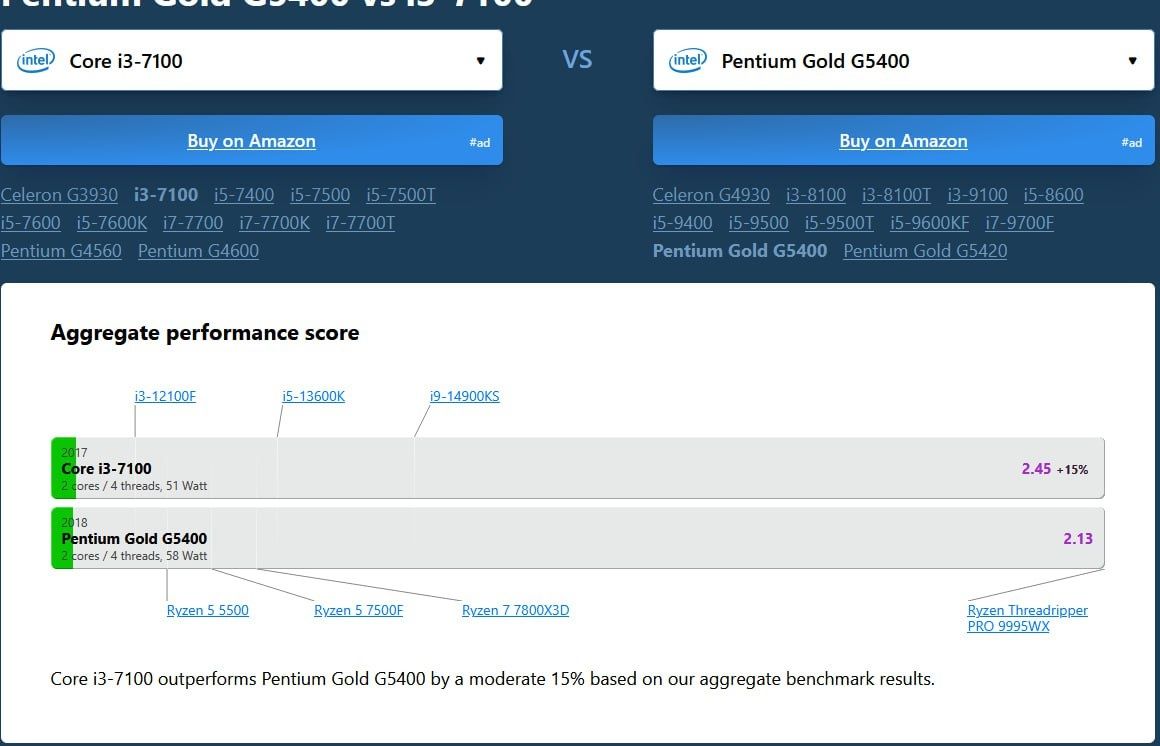The height and width of the screenshot is (746, 1160).
Task: Click the 2 cores / 4 threads, 58 Watt text
Action: (134, 556)
